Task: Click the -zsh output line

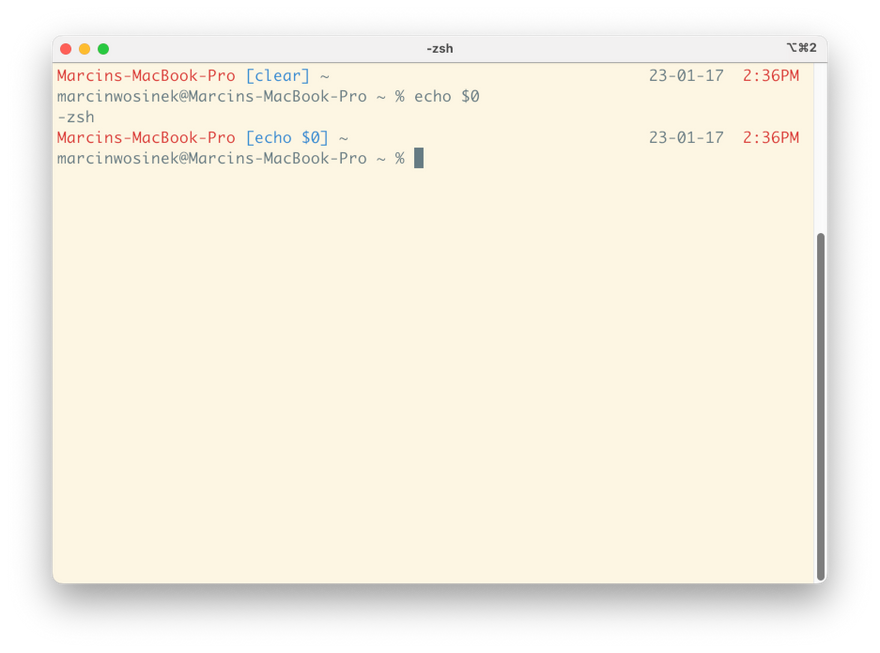Action: pos(76,117)
